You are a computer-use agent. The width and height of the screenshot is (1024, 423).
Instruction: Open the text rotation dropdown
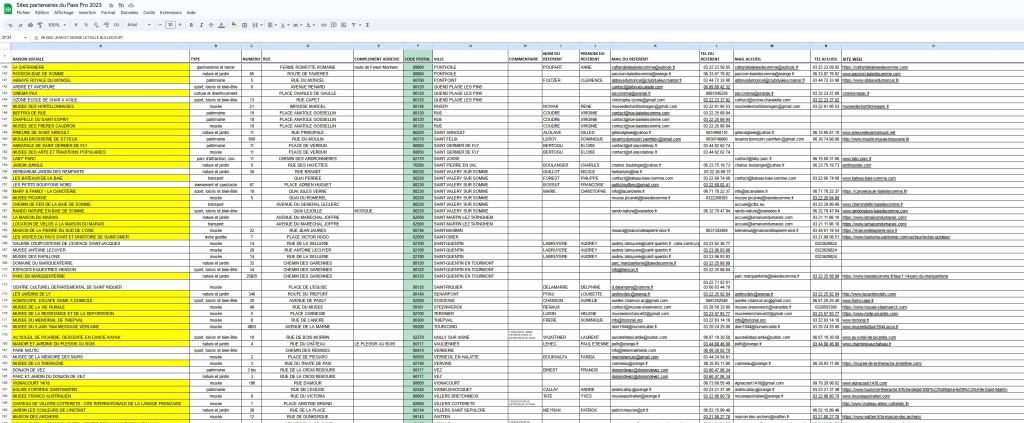click(x=310, y=25)
